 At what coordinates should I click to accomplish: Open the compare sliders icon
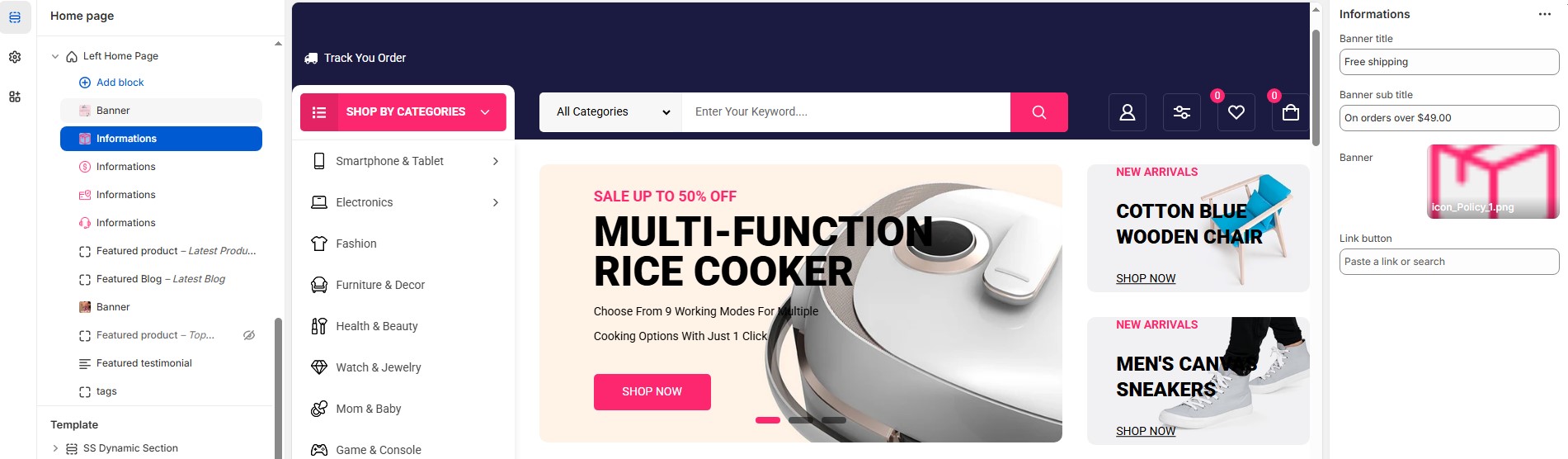pos(1182,112)
